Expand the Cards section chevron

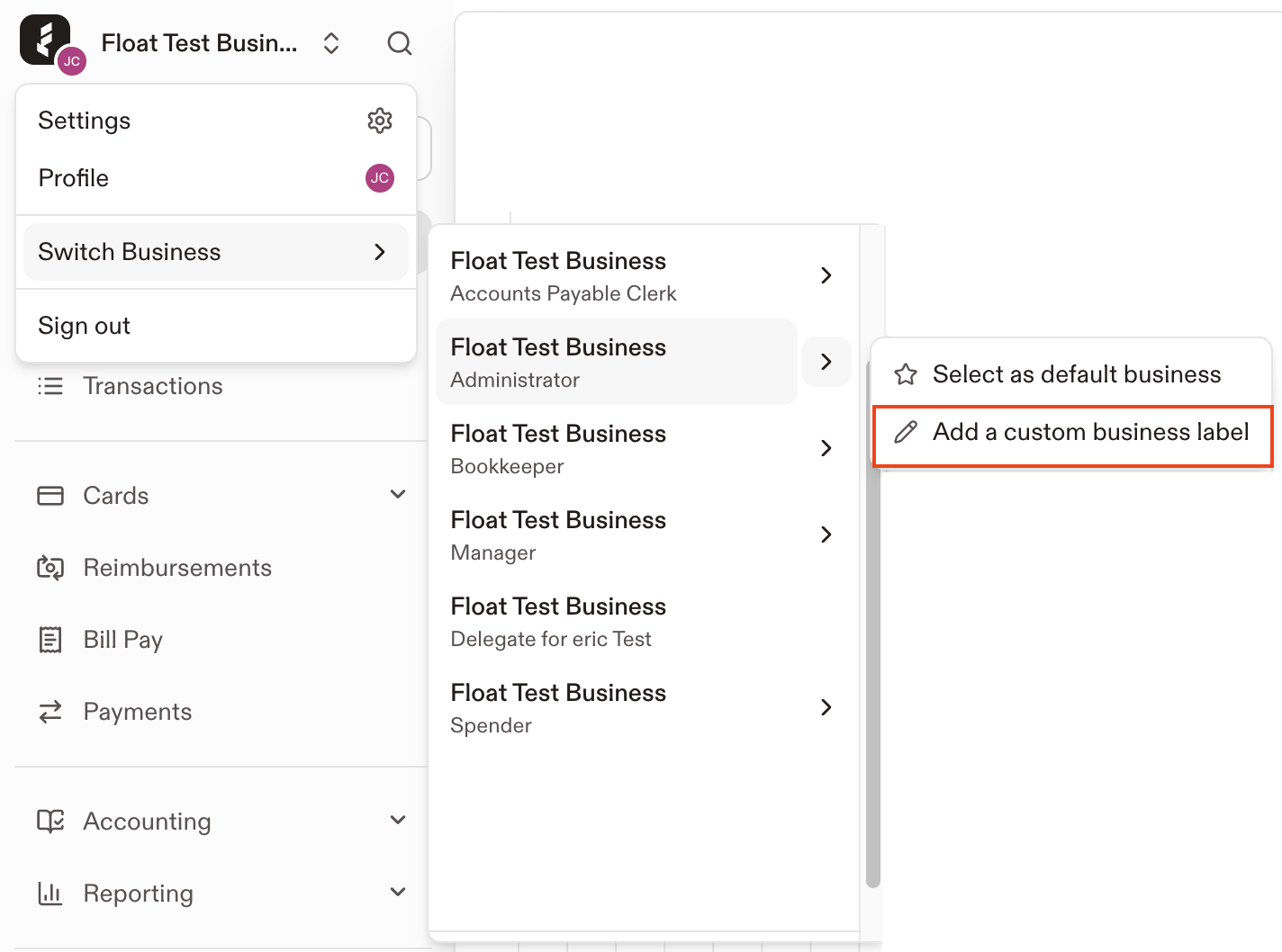pyautogui.click(x=398, y=494)
